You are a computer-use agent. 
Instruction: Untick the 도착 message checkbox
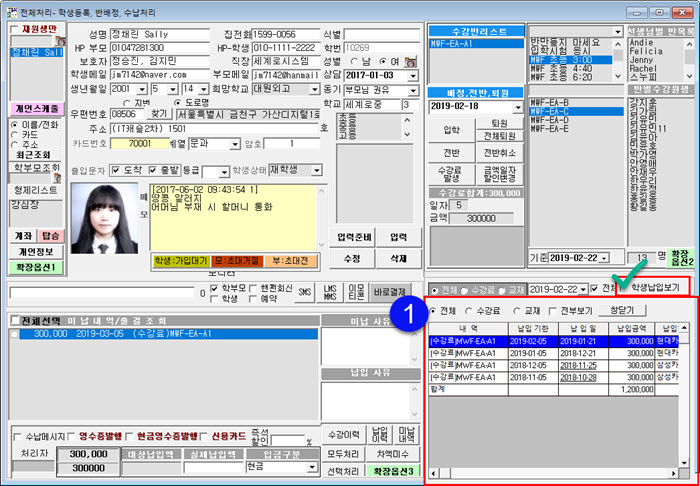(x=115, y=170)
